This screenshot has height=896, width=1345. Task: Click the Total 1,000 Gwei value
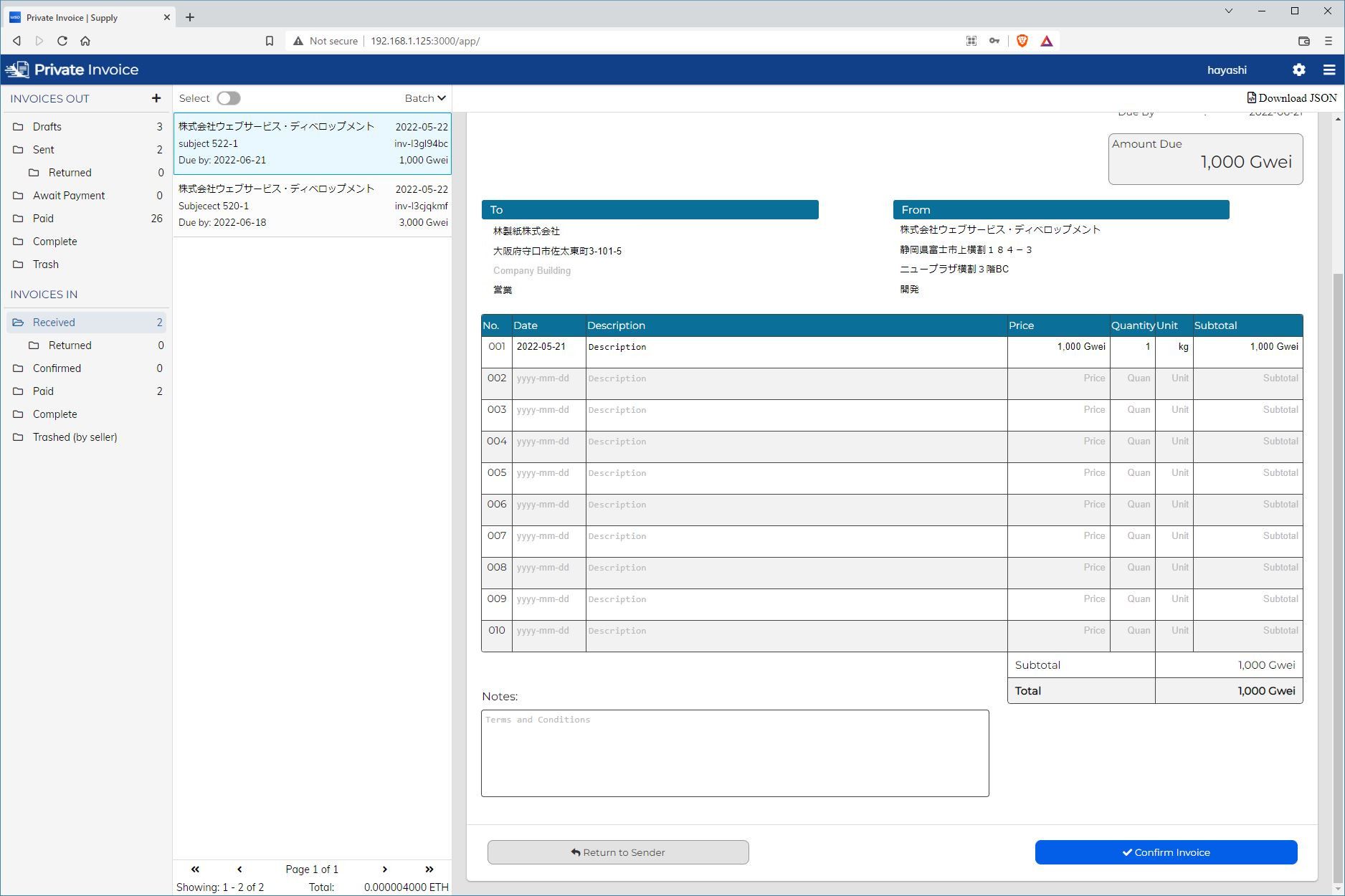pos(1266,691)
